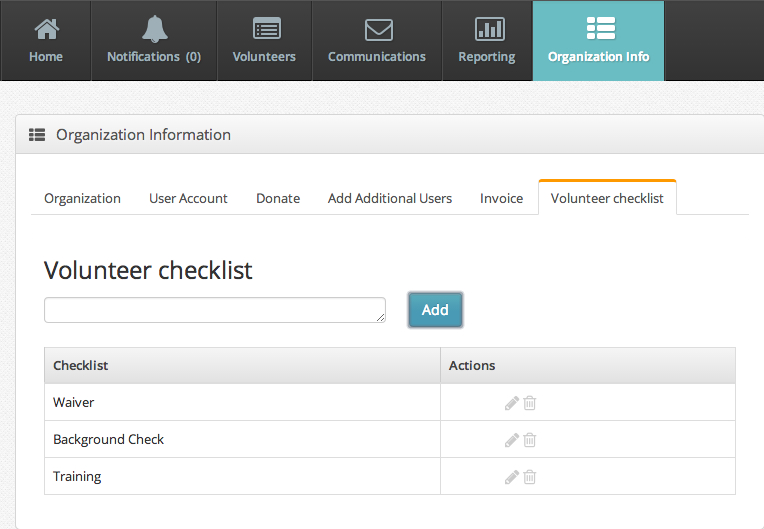This screenshot has height=529, width=764.
Task: Delete the Background Check item
Action: pos(530,440)
